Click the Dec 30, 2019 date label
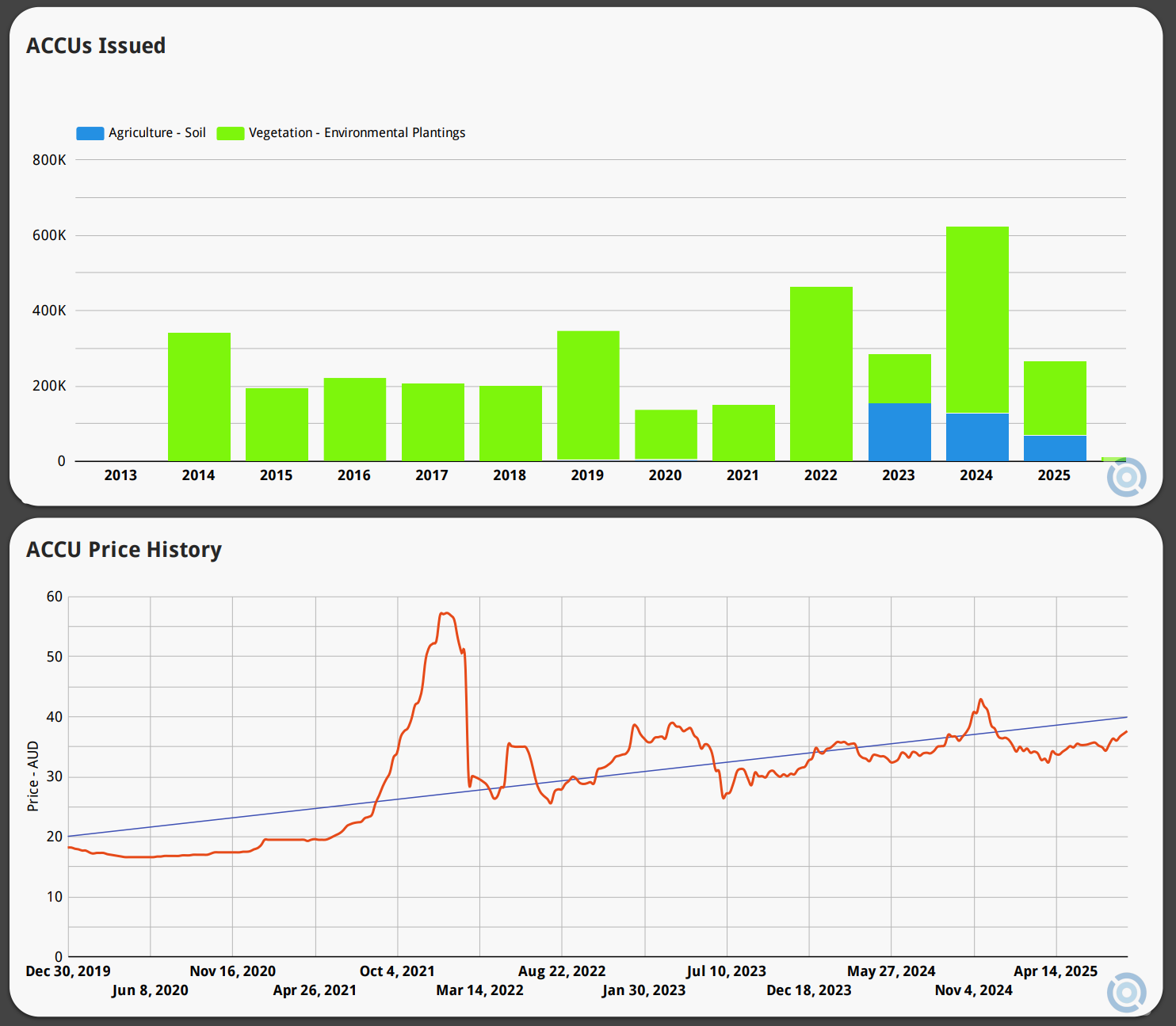The image size is (1176, 1026). 68,971
